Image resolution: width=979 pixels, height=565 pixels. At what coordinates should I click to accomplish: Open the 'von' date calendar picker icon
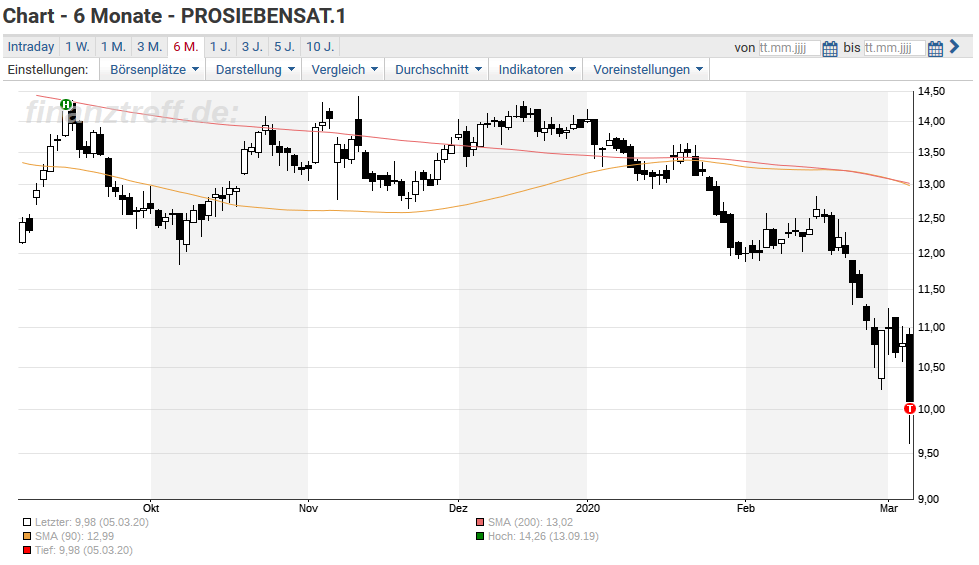(829, 49)
